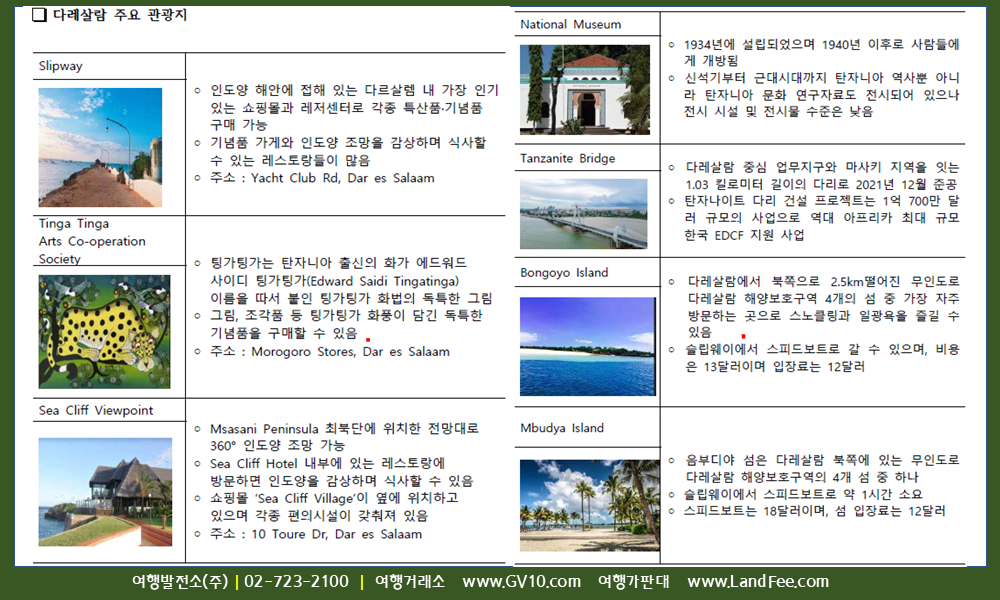Screen dimensions: 1000x600
Task: Click the 02-723-2100 phone number
Action: 296,582
